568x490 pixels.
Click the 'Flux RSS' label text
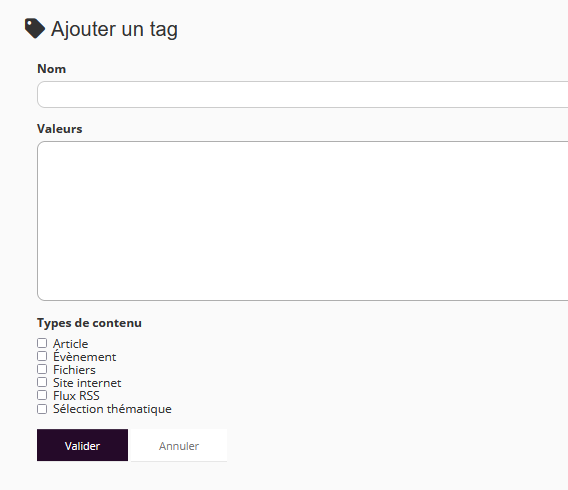[x=76, y=396]
